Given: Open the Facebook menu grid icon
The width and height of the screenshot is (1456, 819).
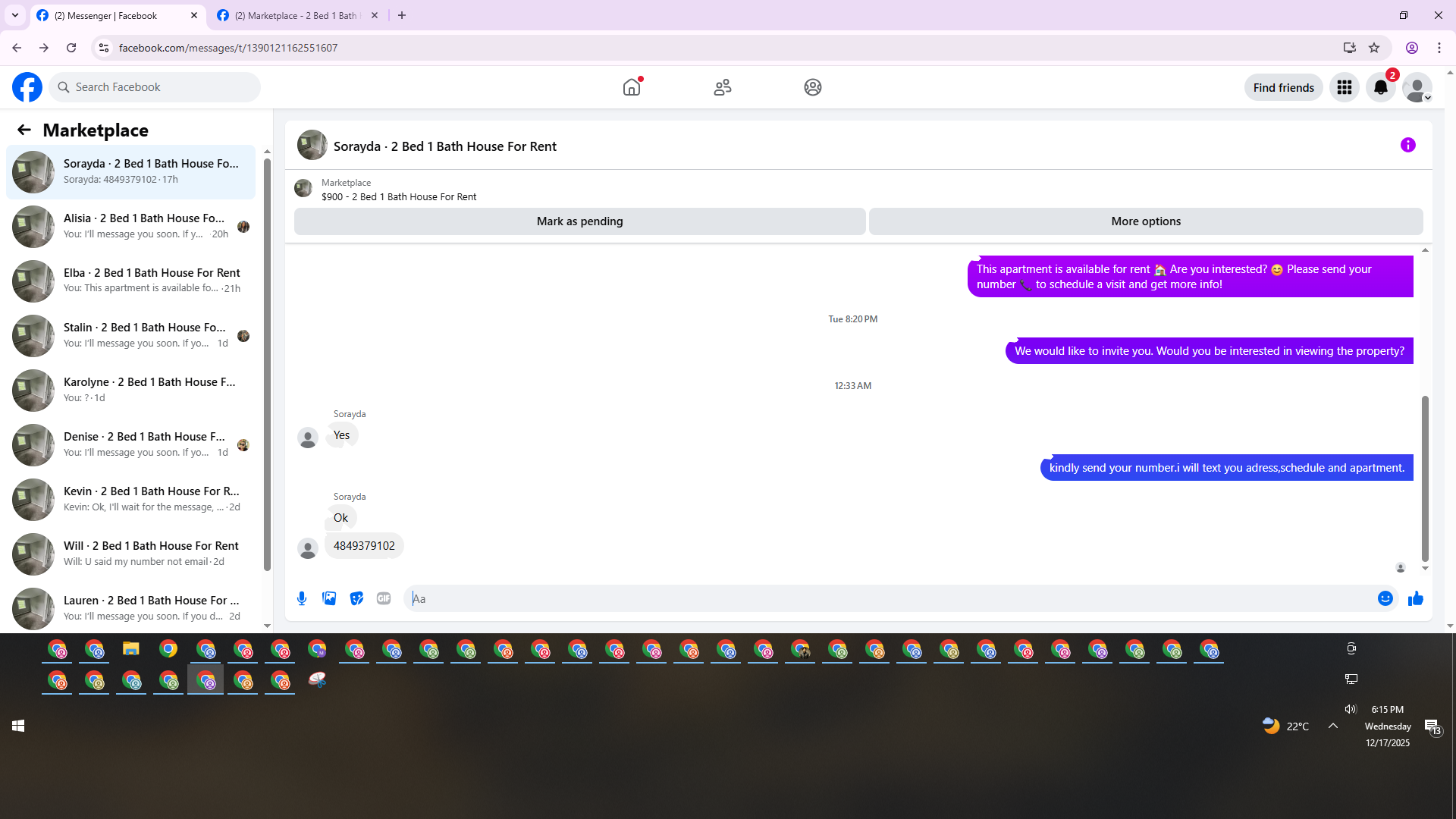Looking at the screenshot, I should tap(1344, 87).
